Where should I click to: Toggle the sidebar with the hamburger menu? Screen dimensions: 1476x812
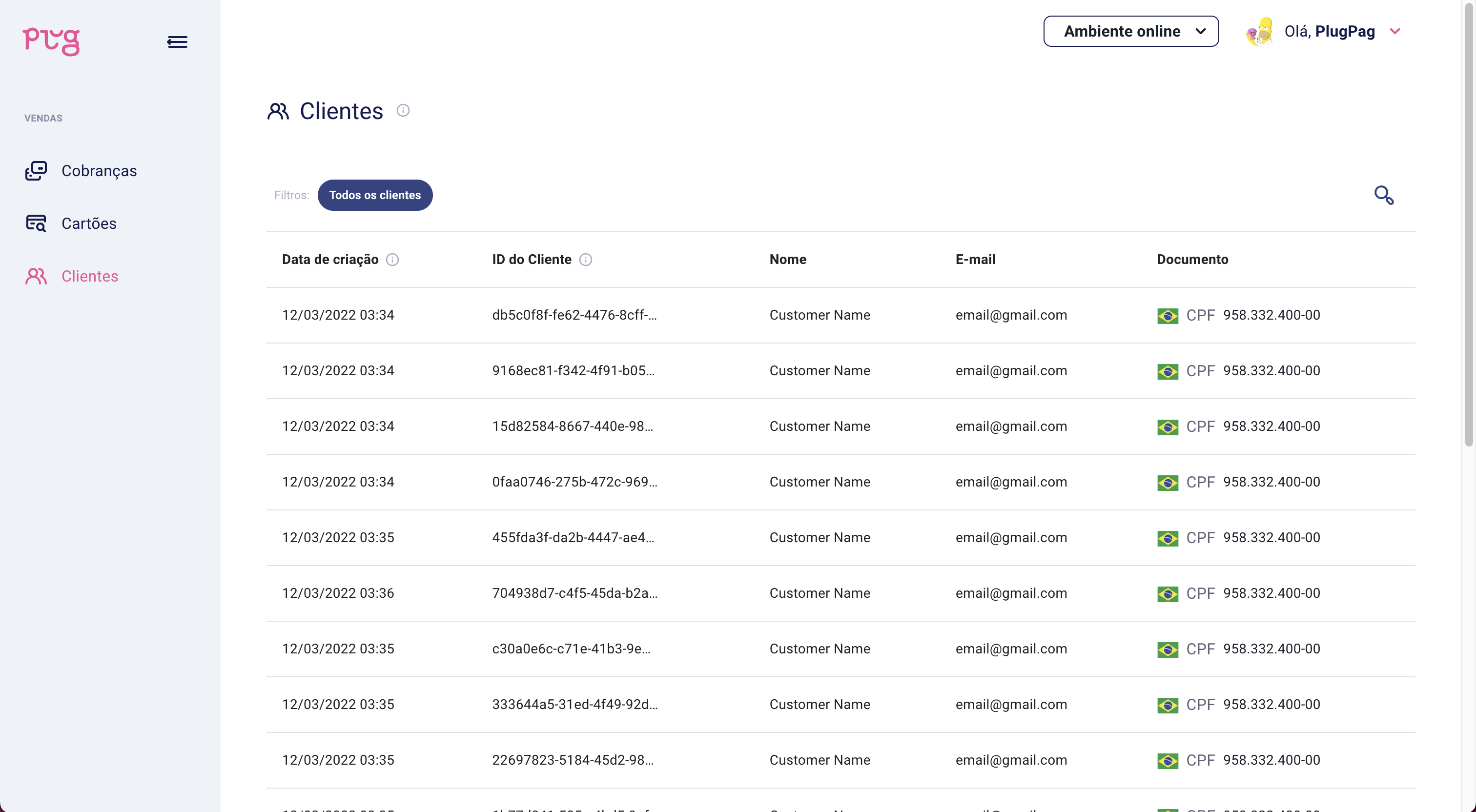177,41
